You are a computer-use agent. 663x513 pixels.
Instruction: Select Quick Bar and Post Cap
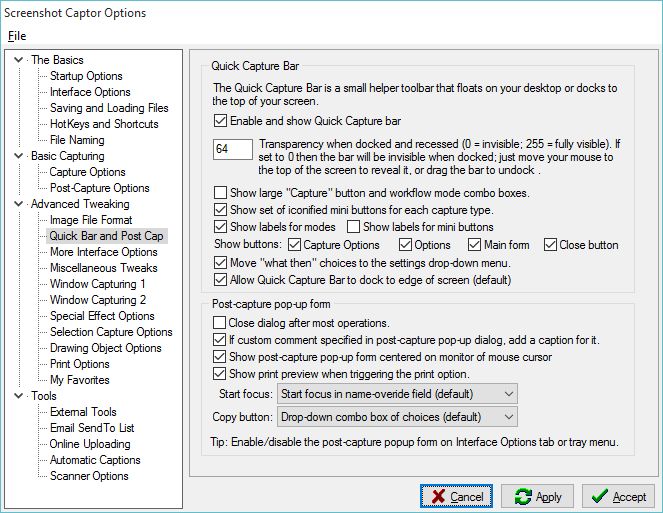pyautogui.click(x=107, y=236)
